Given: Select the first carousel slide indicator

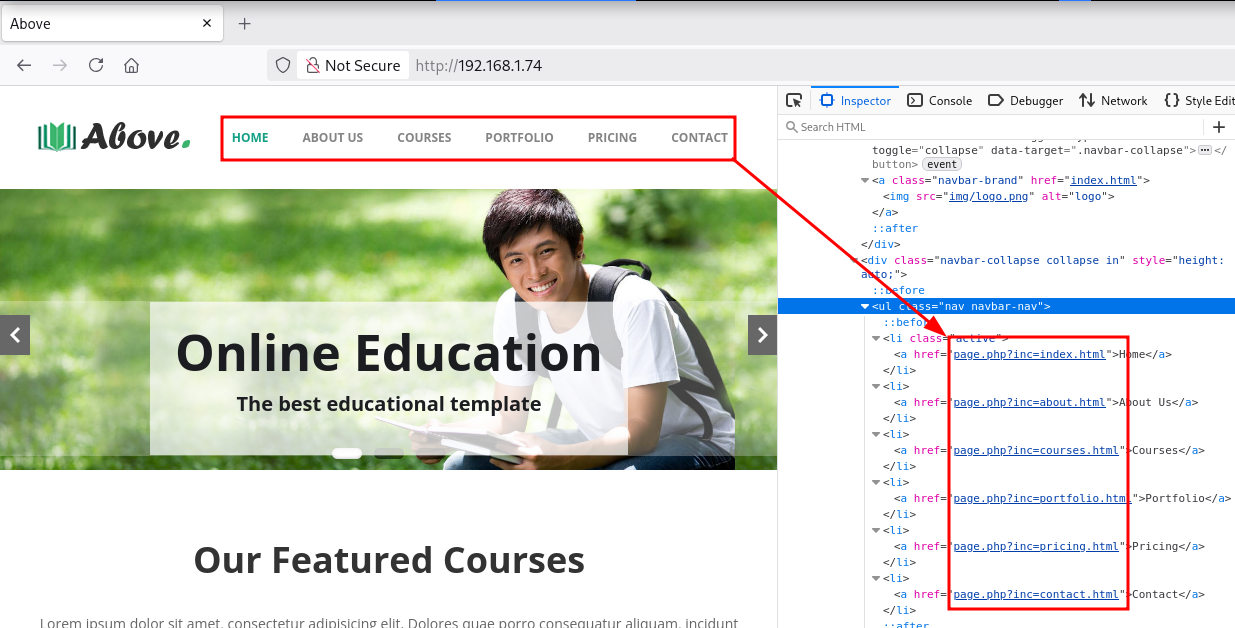Looking at the screenshot, I should click(347, 454).
